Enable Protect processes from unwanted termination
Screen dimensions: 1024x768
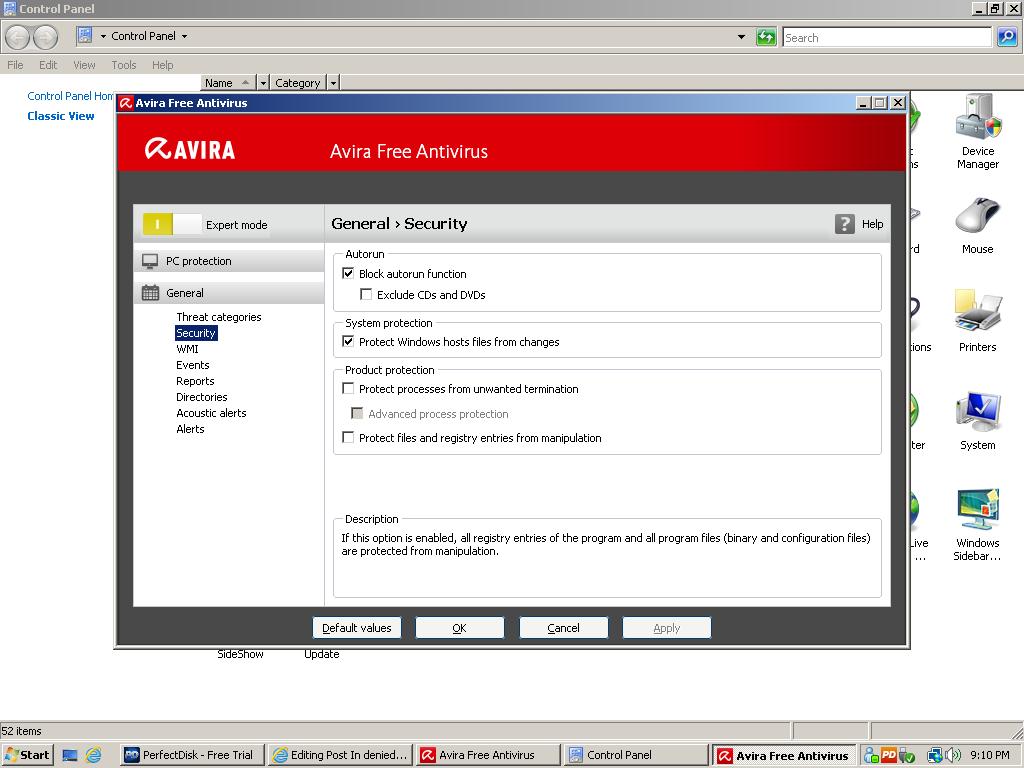348,389
